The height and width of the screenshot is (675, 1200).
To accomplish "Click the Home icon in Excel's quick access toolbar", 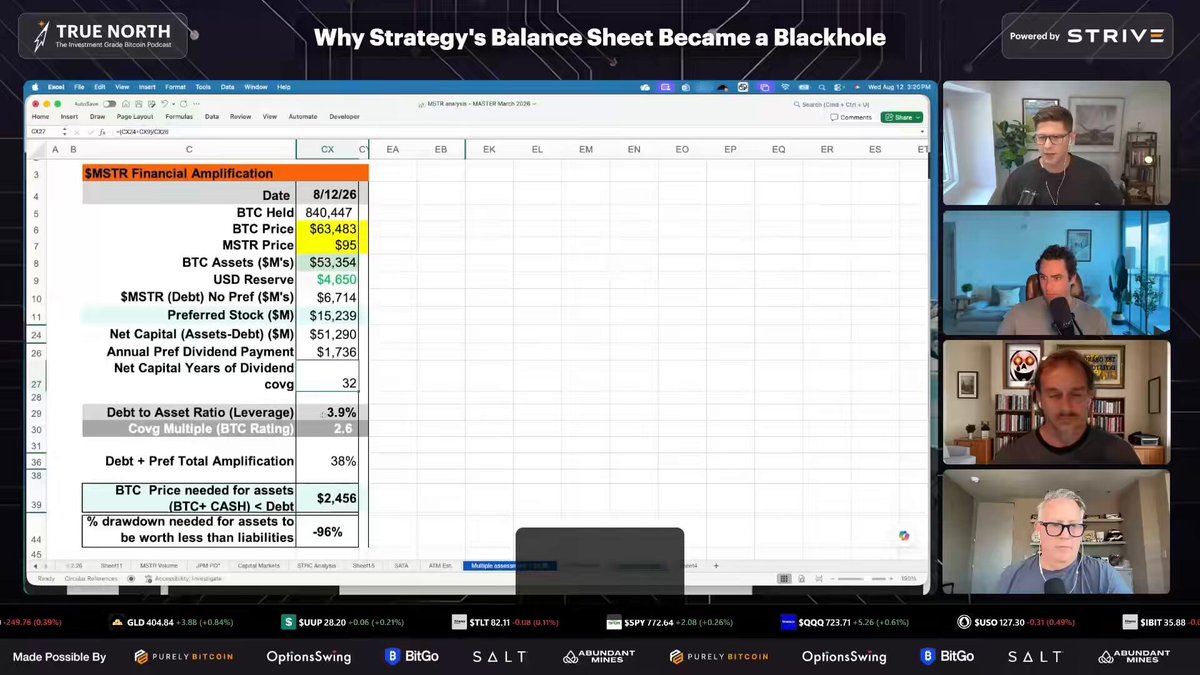I will coord(126,104).
